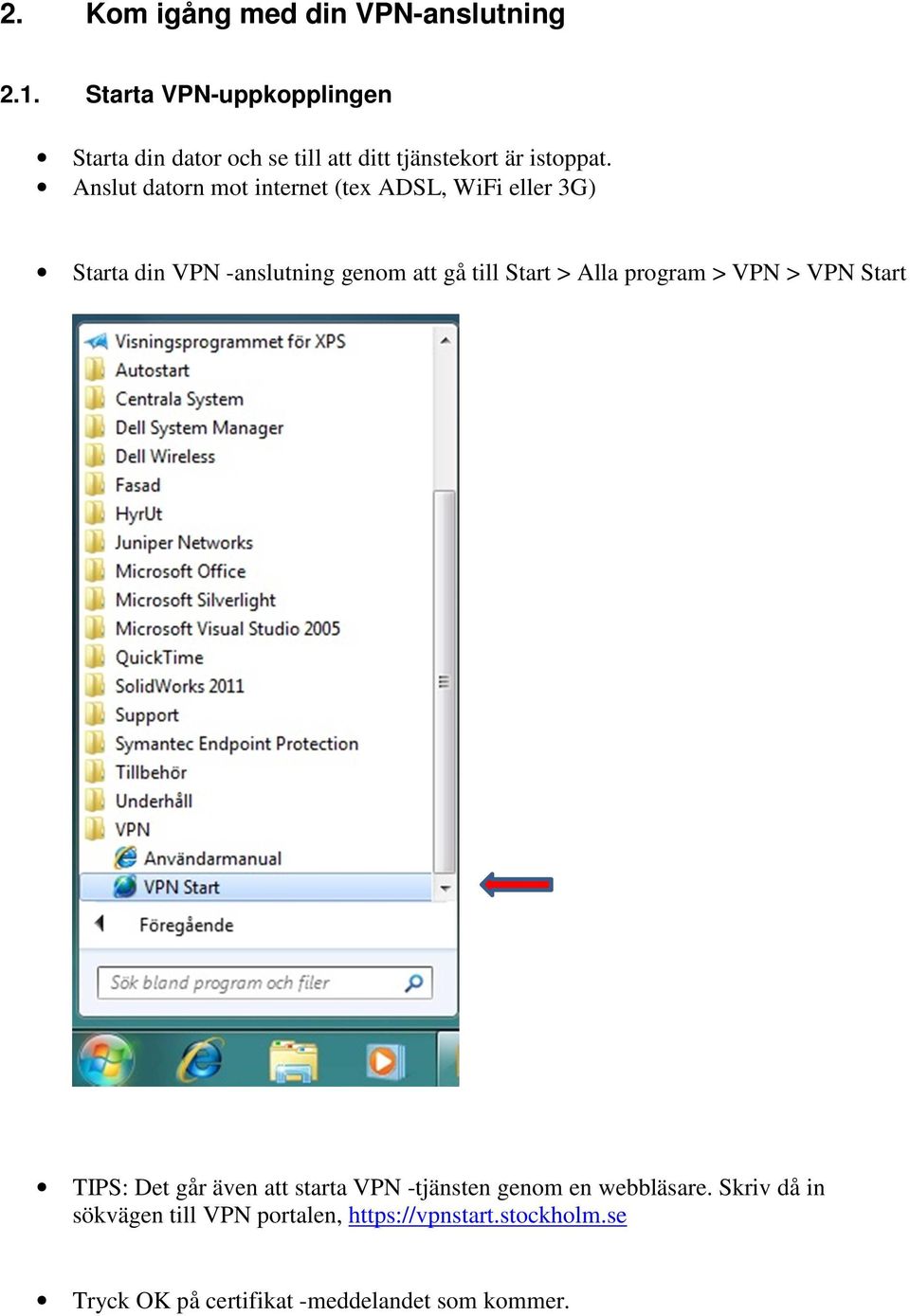Click the program list scroll-up arrow
The width and height of the screenshot is (910, 1316).
pos(445,339)
